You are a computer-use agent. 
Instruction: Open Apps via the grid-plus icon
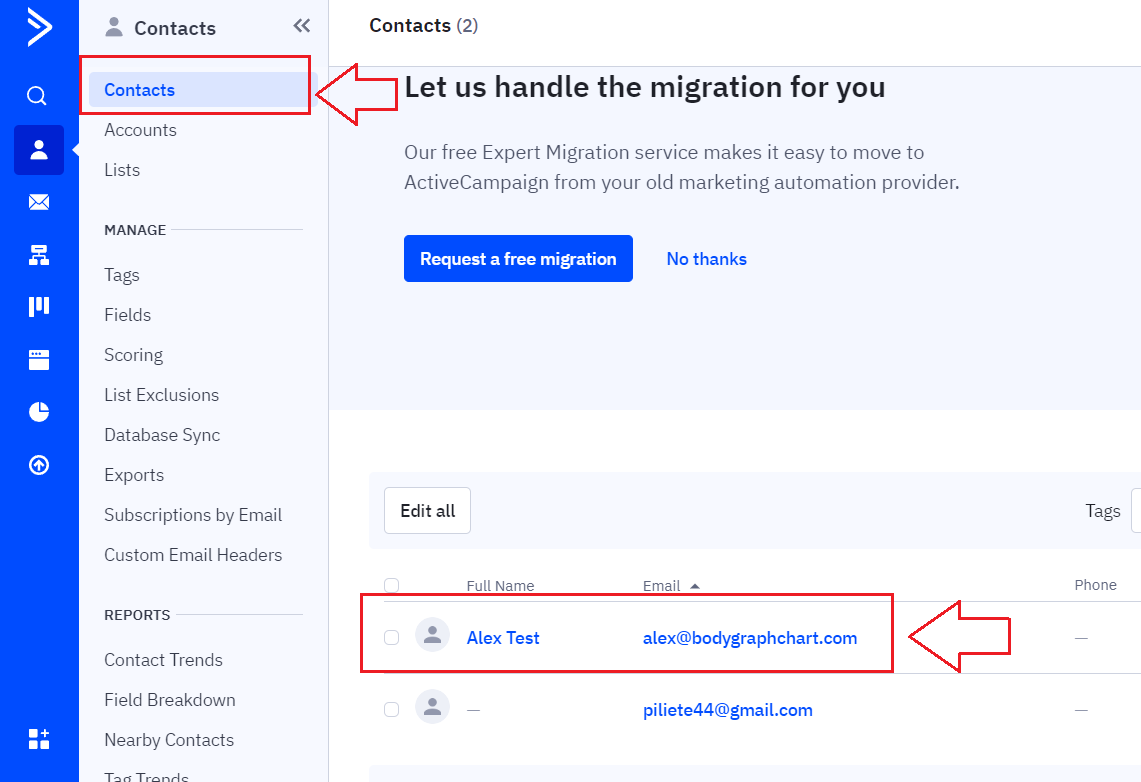(39, 738)
